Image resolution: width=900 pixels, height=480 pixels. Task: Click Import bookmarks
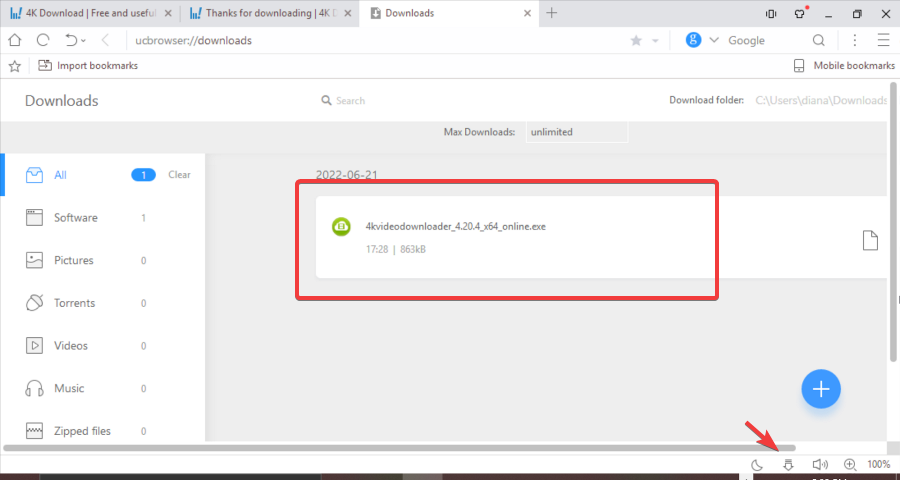coord(88,65)
